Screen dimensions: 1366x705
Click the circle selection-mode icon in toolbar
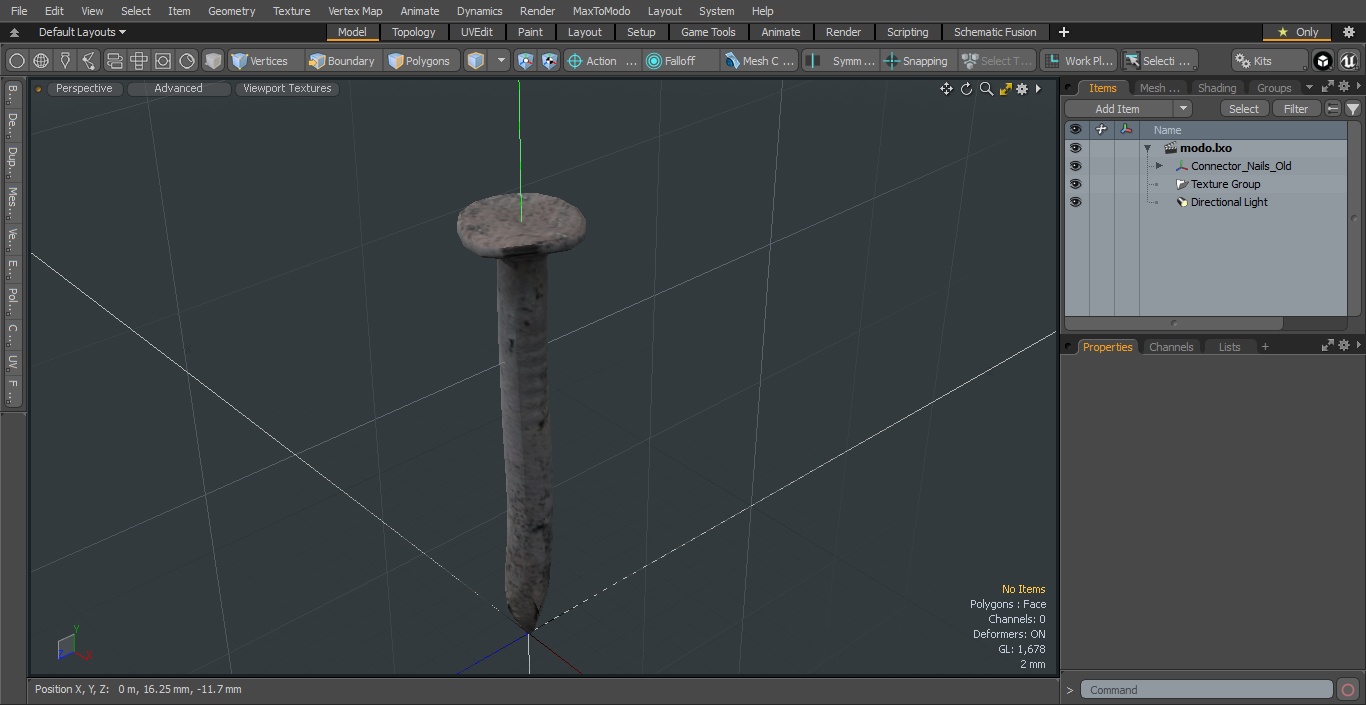click(x=16, y=61)
